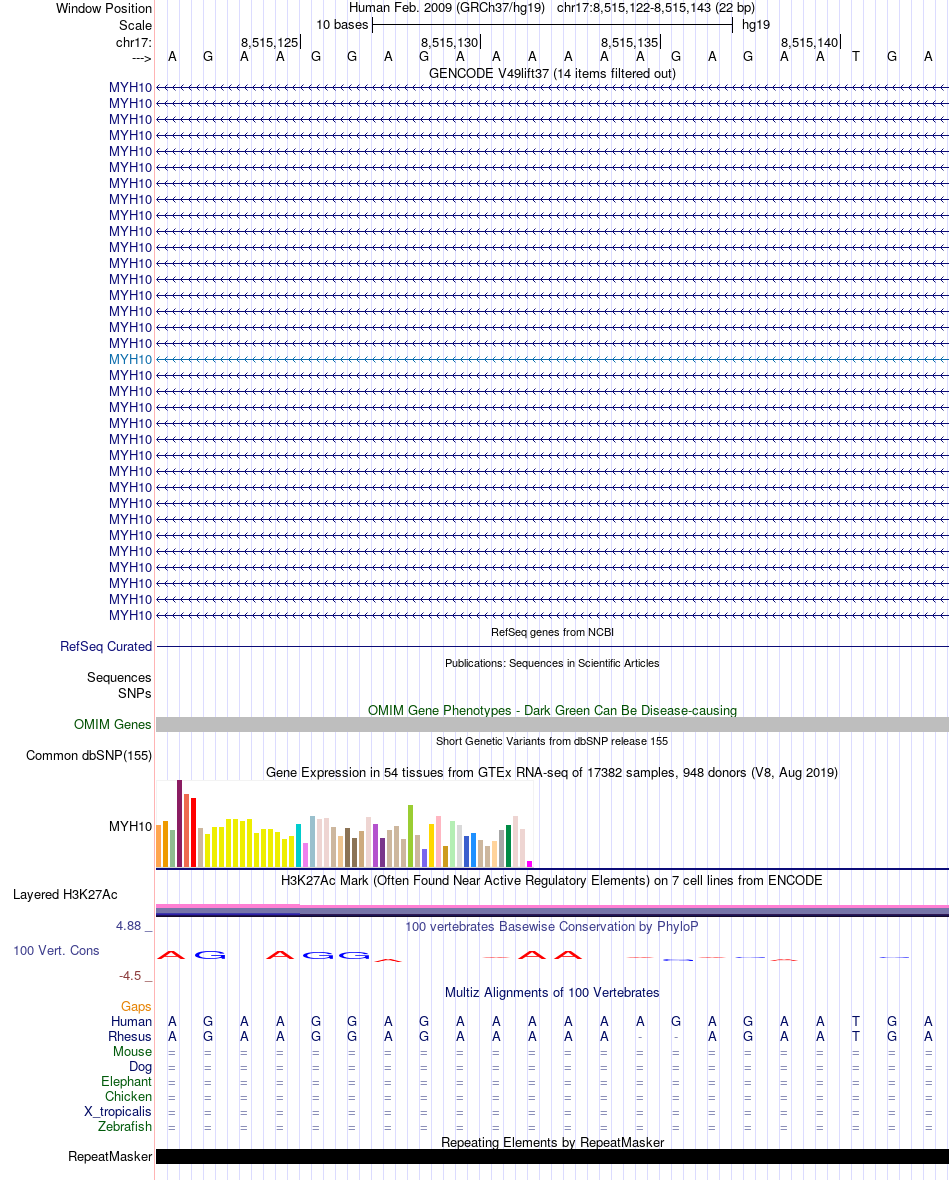
Task: Click the tallest dark magenta GTEx expression bar
Action: point(180,823)
